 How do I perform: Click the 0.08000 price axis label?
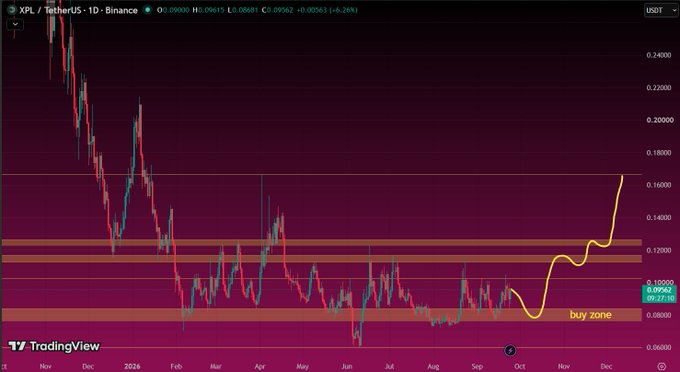tap(659, 315)
